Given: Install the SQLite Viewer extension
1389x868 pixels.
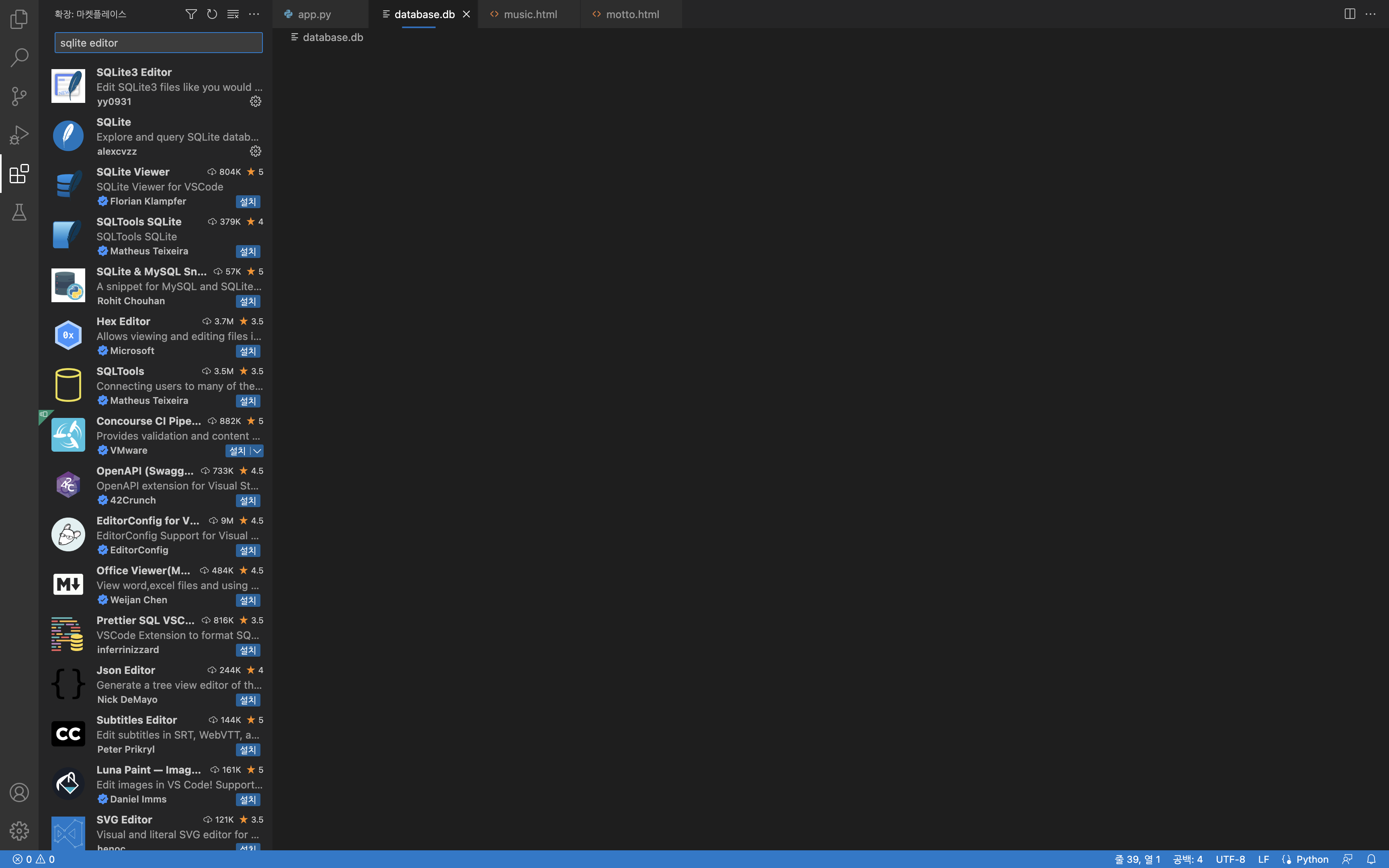Looking at the screenshot, I should pyautogui.click(x=248, y=201).
